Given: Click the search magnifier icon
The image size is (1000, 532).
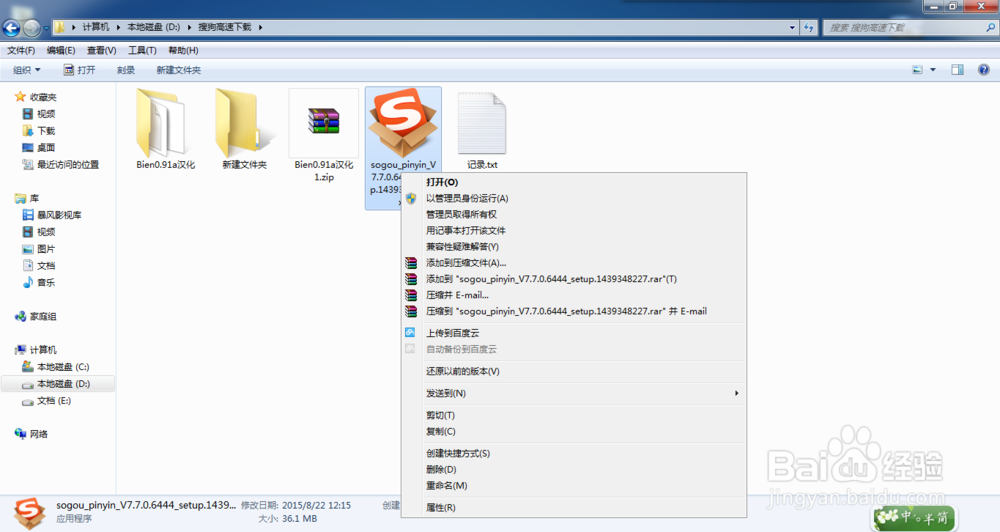Looking at the screenshot, I should coord(990,27).
